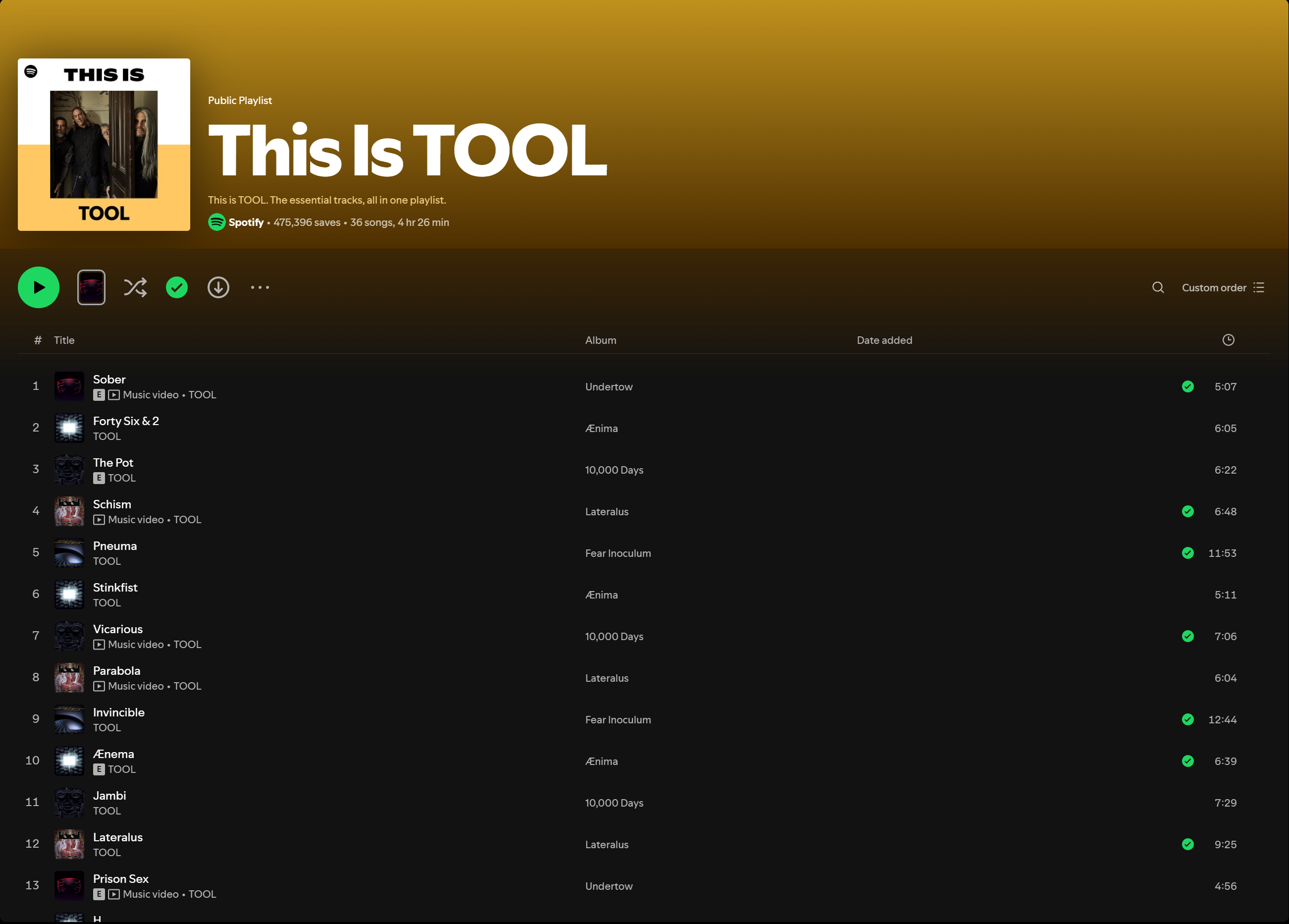Click the Pneuma album art thumbnail
The image size is (1289, 924).
click(69, 553)
